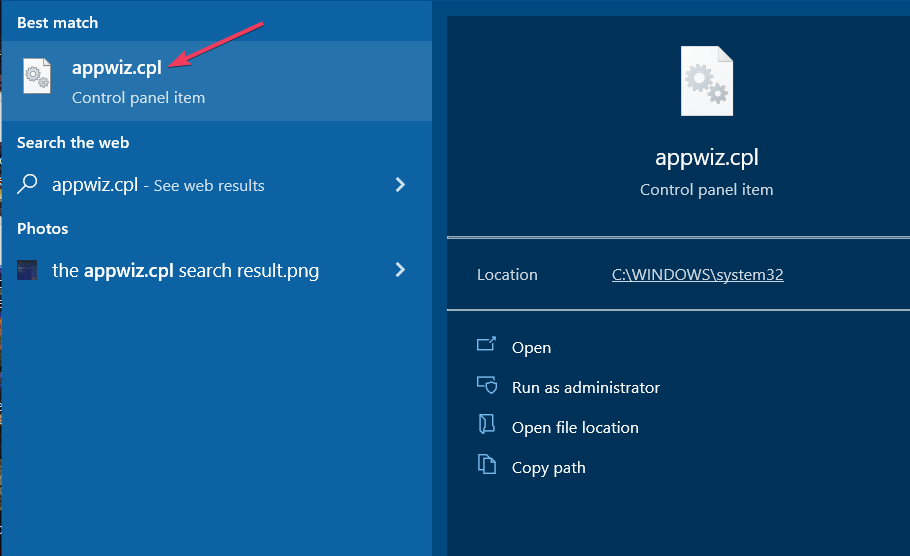Select Run as administrator
Image resolution: width=910 pixels, height=556 pixels.
coord(585,387)
